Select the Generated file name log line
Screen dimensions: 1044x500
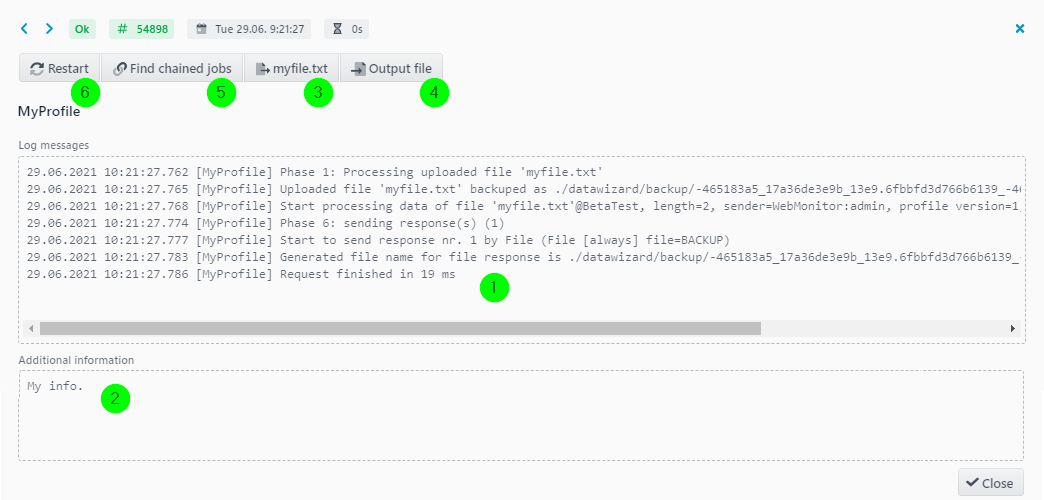coord(523,257)
